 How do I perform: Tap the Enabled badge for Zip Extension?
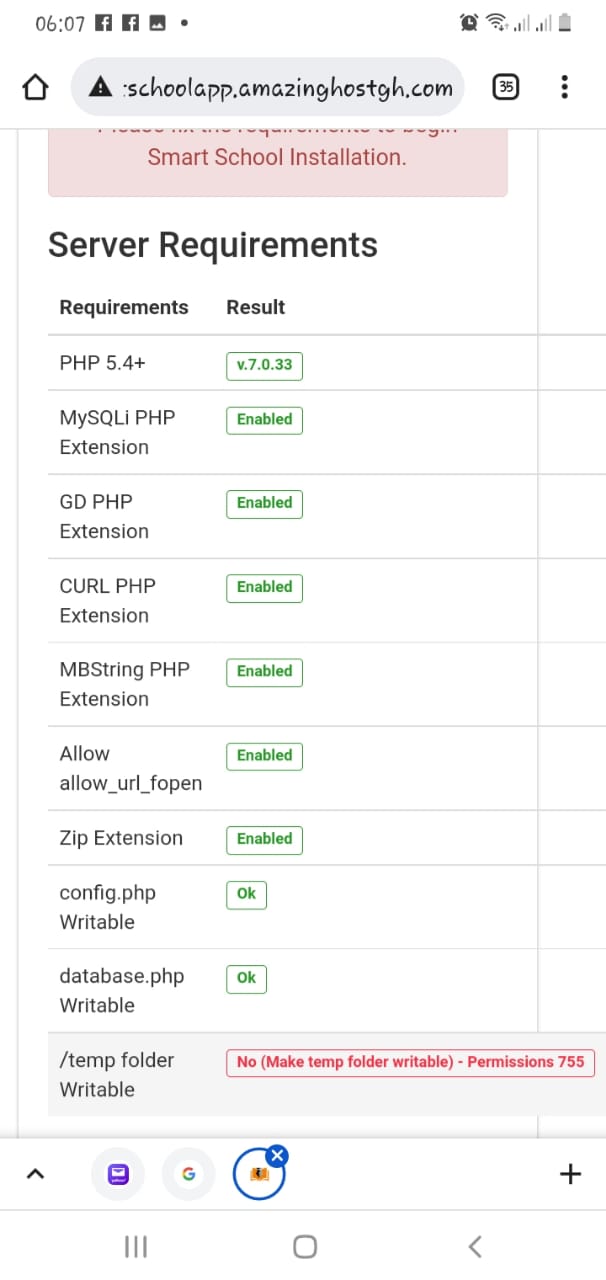coord(263,839)
